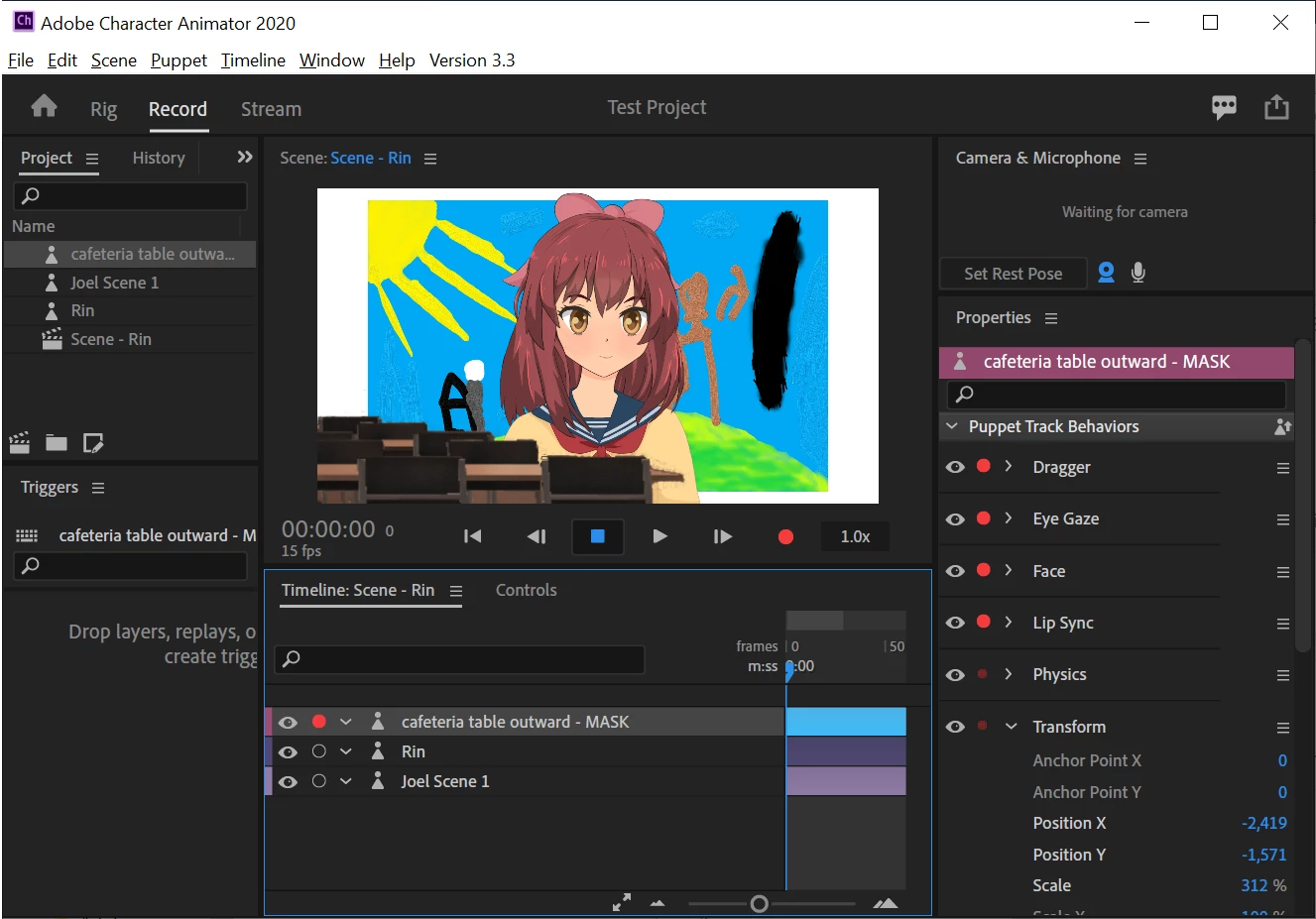Screen dimensions: 1316x919
Task: Open the History tab
Action: [159, 158]
